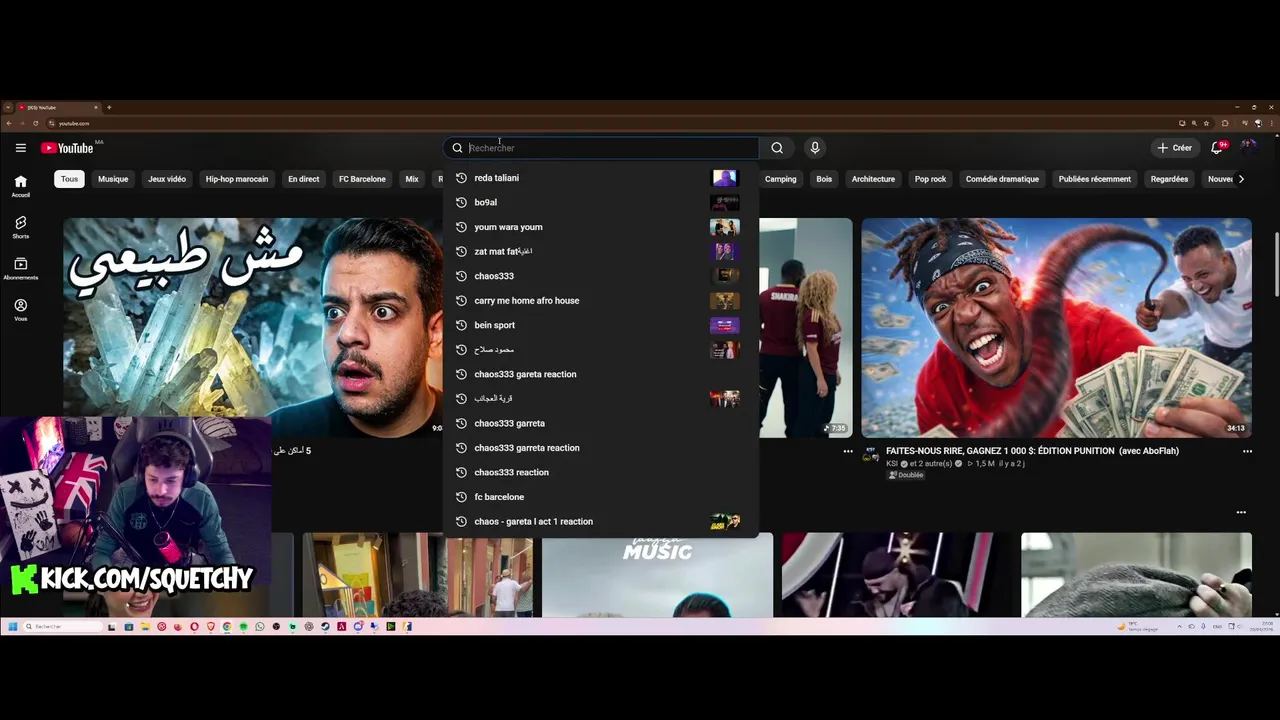Open File Explorer from the taskbar
The height and width of the screenshot is (720, 1280).
145,627
